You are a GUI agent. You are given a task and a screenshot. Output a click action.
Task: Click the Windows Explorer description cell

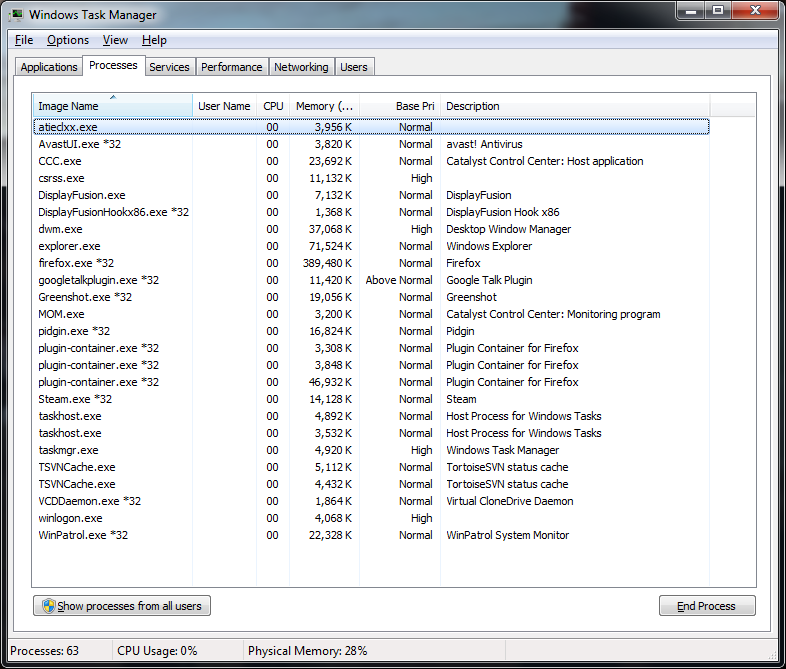click(489, 247)
